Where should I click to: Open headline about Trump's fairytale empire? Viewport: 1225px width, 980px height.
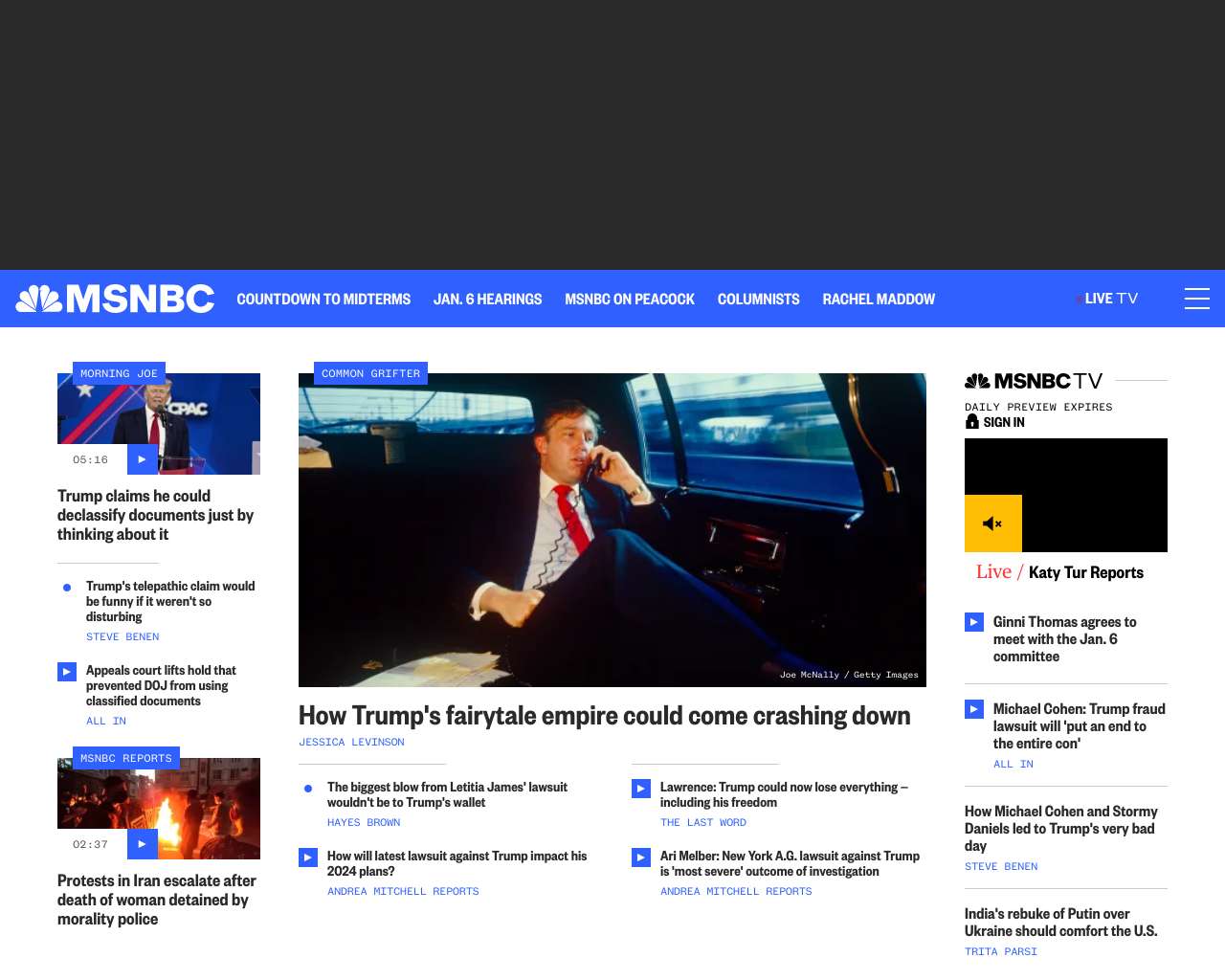pos(604,715)
